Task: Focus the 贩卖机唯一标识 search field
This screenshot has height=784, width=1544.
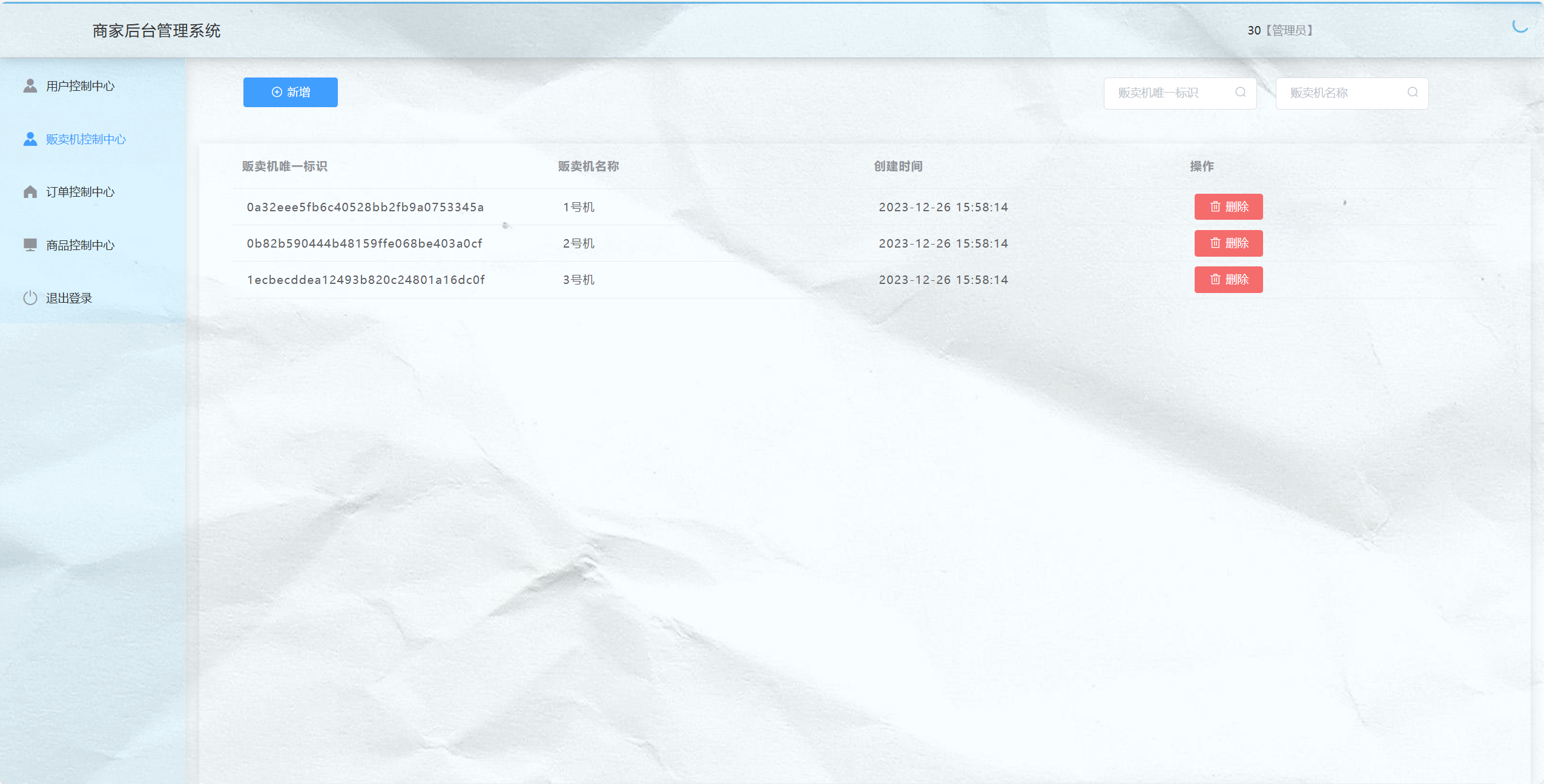Action: [x=1169, y=93]
